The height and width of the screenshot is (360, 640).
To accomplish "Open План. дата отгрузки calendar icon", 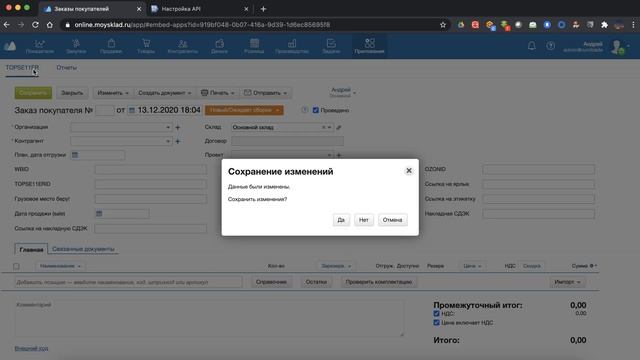I will (x=75, y=155).
